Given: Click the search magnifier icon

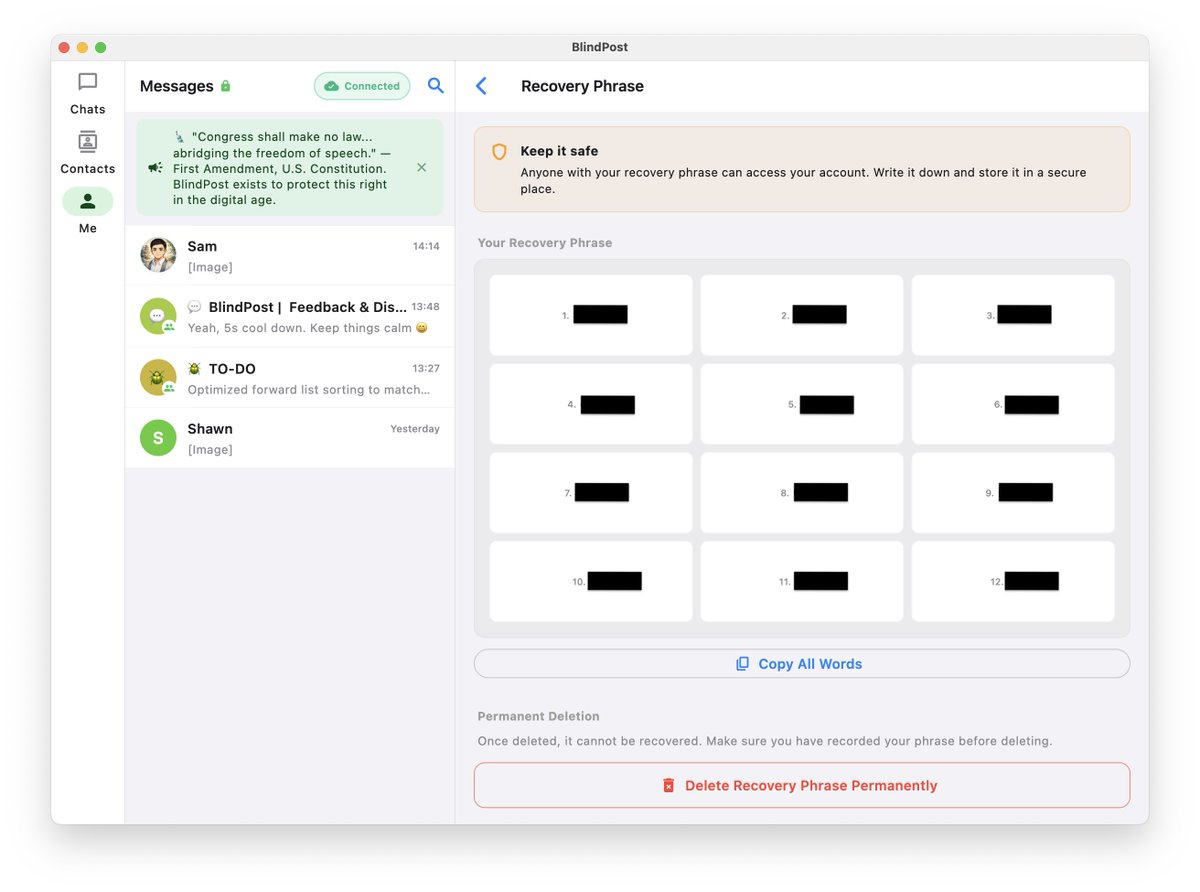Looking at the screenshot, I should (436, 86).
